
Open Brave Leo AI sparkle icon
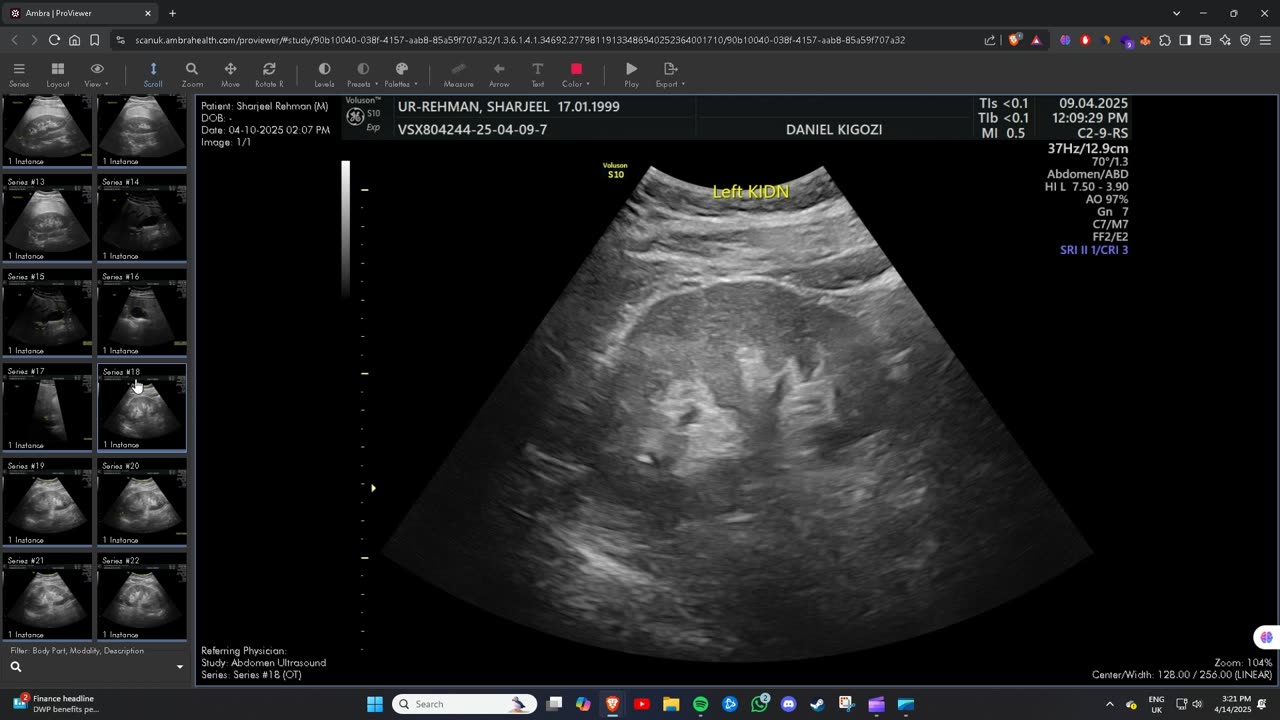pyautogui.click(x=1225, y=40)
